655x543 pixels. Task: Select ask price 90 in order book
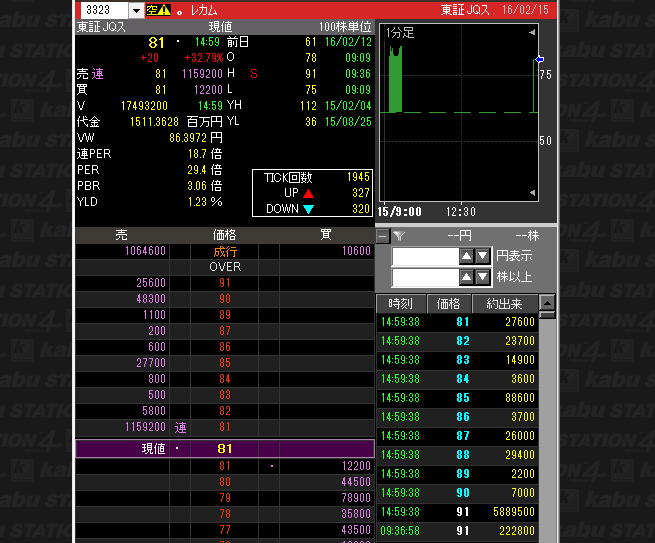click(225, 299)
